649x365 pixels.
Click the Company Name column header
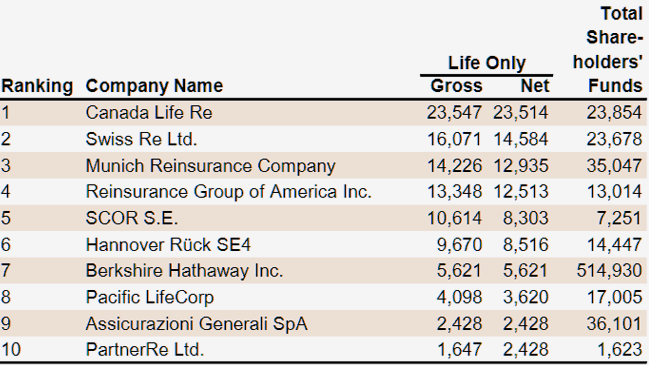point(154,86)
